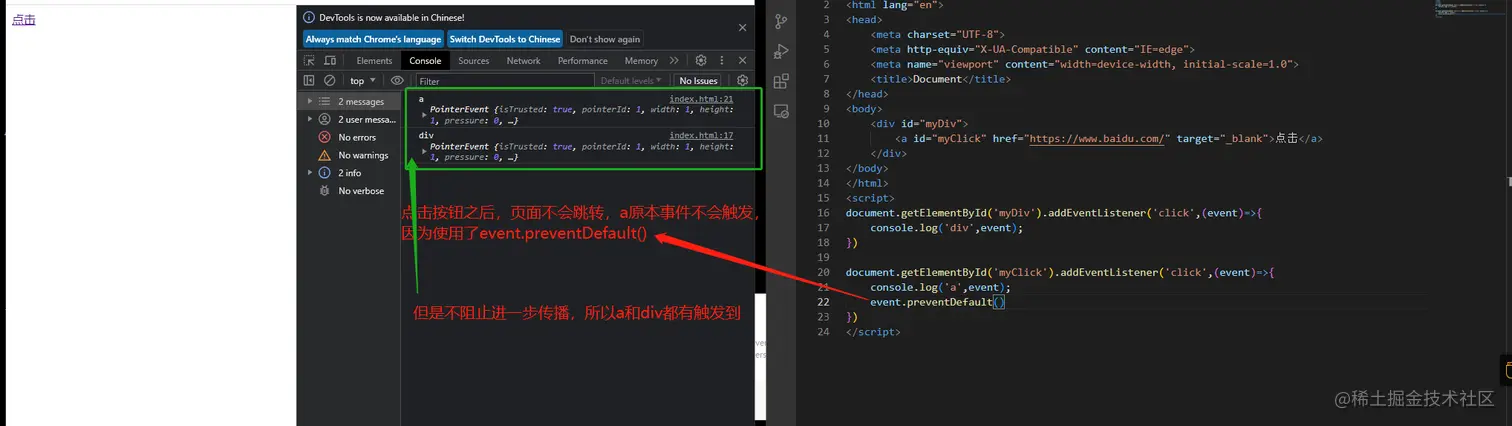Click Switch DevTools to Chinese button
Image resolution: width=1512 pixels, height=426 pixels.
(505, 39)
